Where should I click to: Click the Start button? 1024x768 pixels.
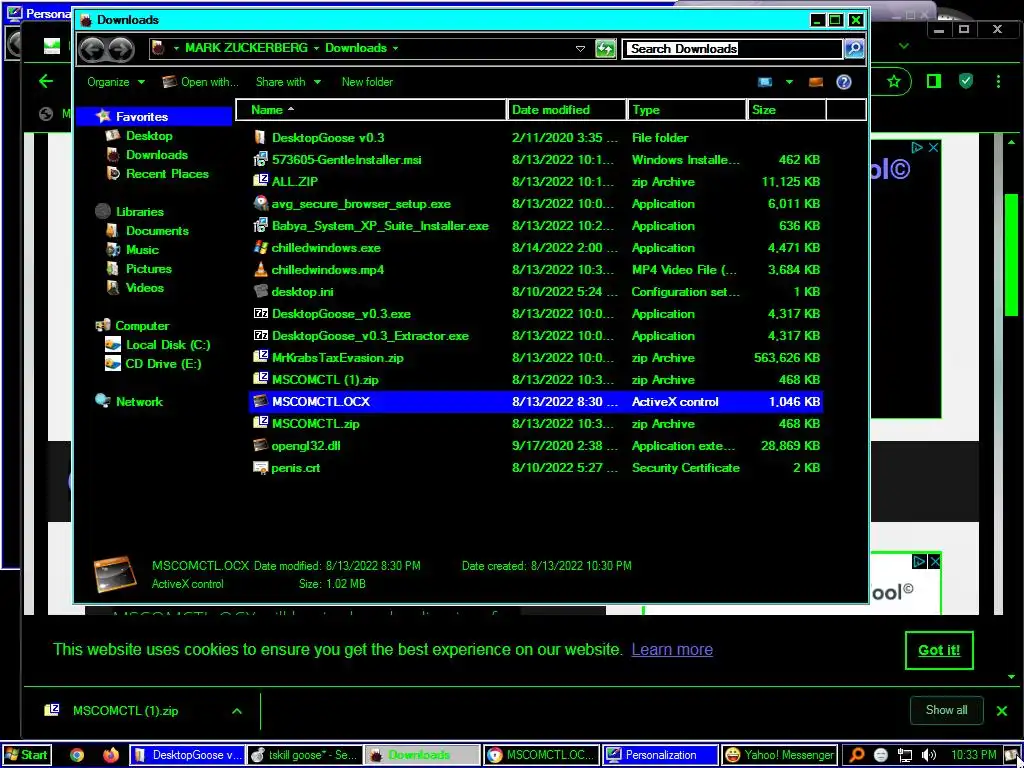tap(26, 755)
